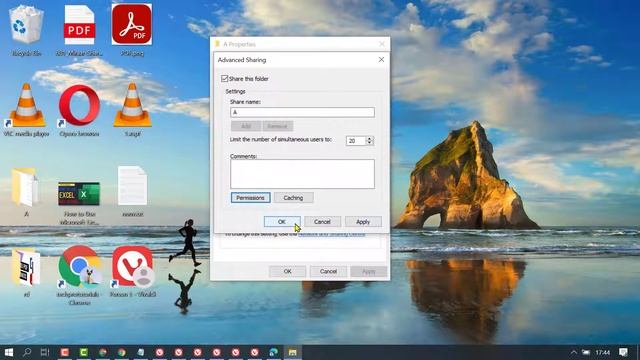Decrease simultaneous users with the down arrow
The image size is (640, 360).
tap(369, 143)
